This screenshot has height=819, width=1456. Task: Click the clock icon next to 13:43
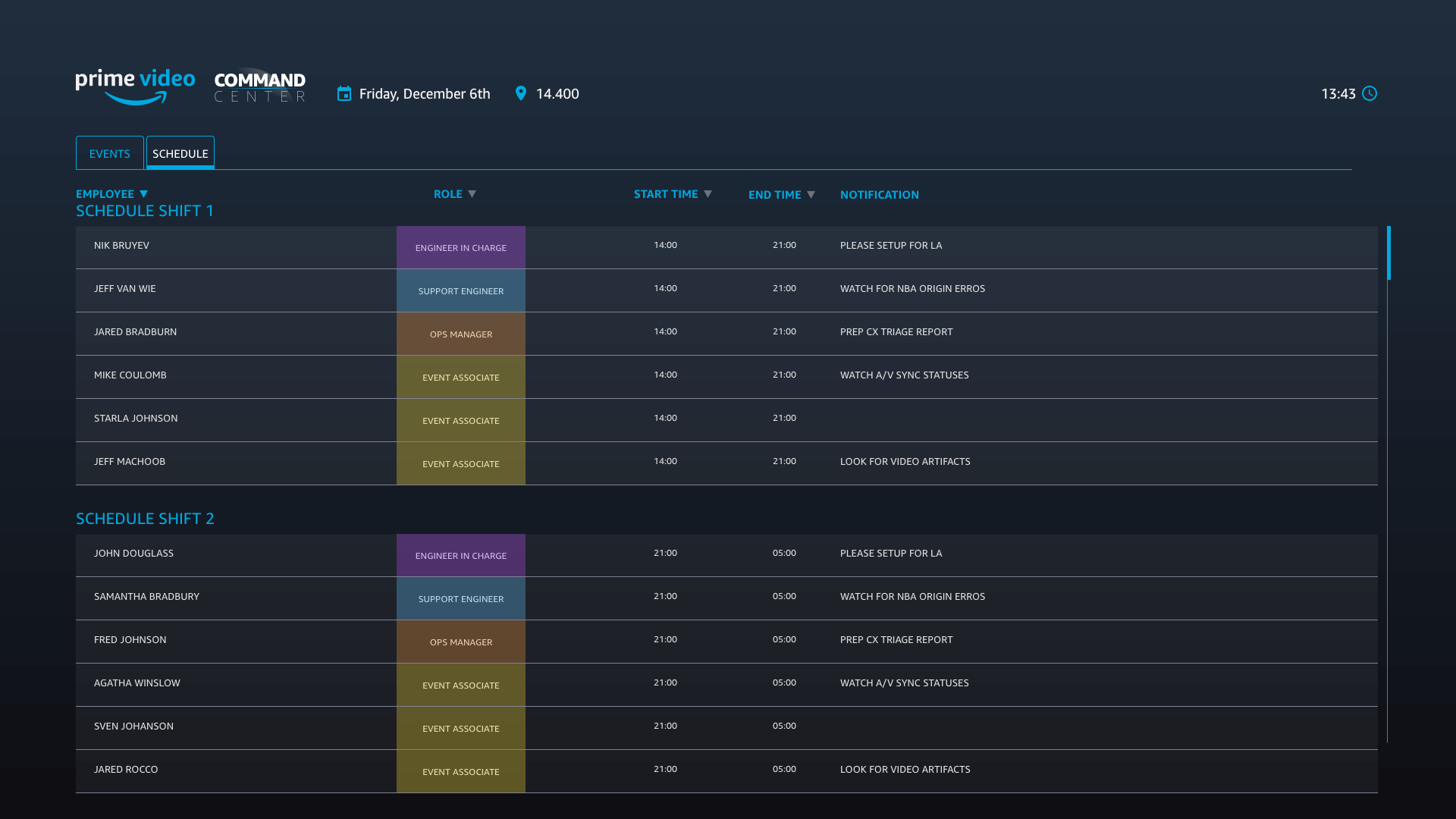[x=1370, y=93]
